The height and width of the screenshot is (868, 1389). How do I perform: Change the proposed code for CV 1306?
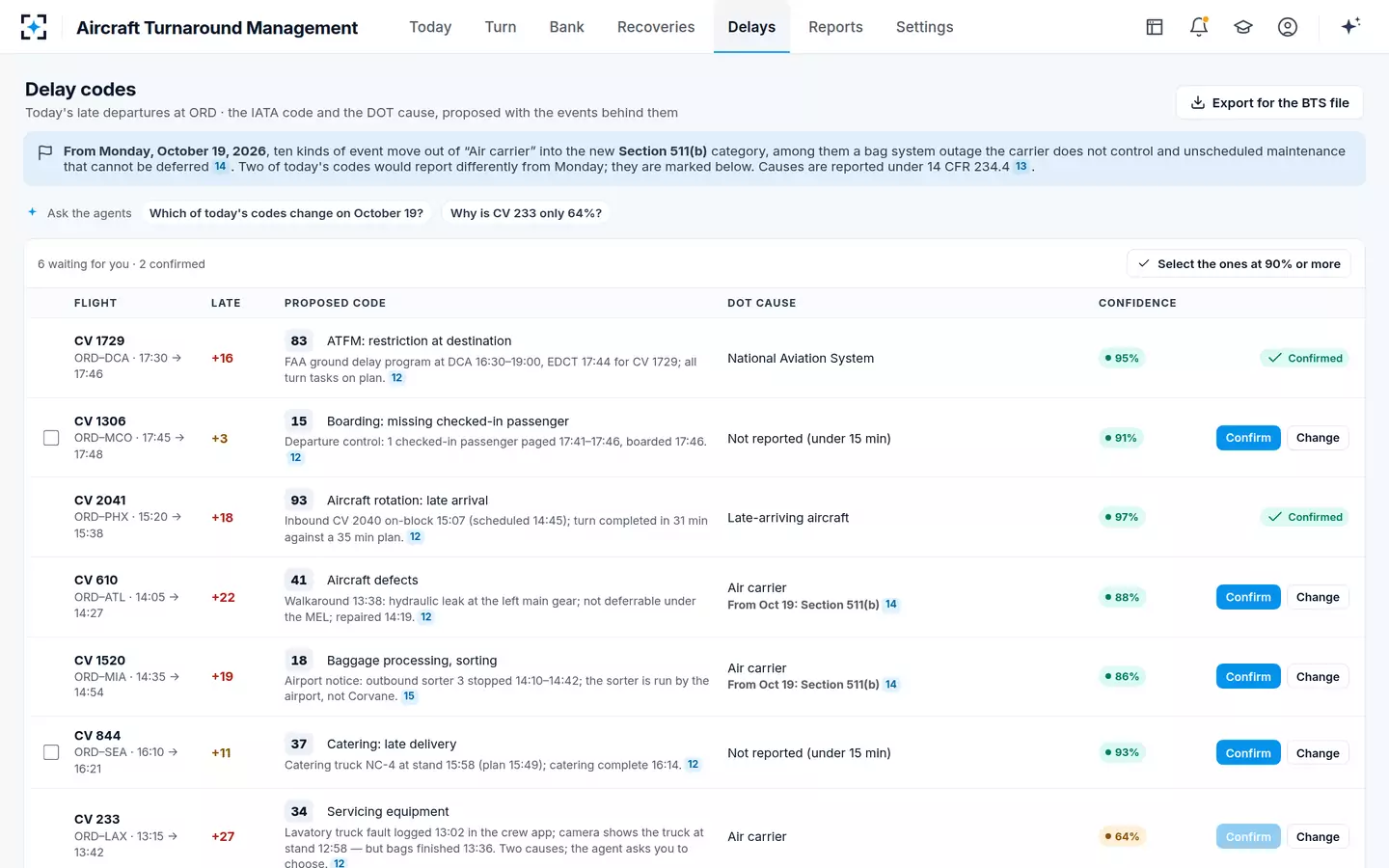click(1318, 438)
